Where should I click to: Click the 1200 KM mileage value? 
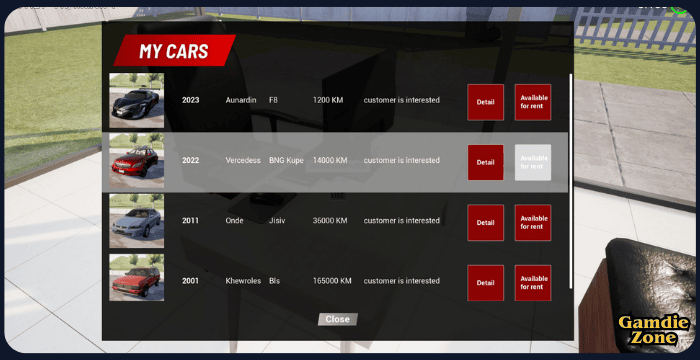[328, 100]
